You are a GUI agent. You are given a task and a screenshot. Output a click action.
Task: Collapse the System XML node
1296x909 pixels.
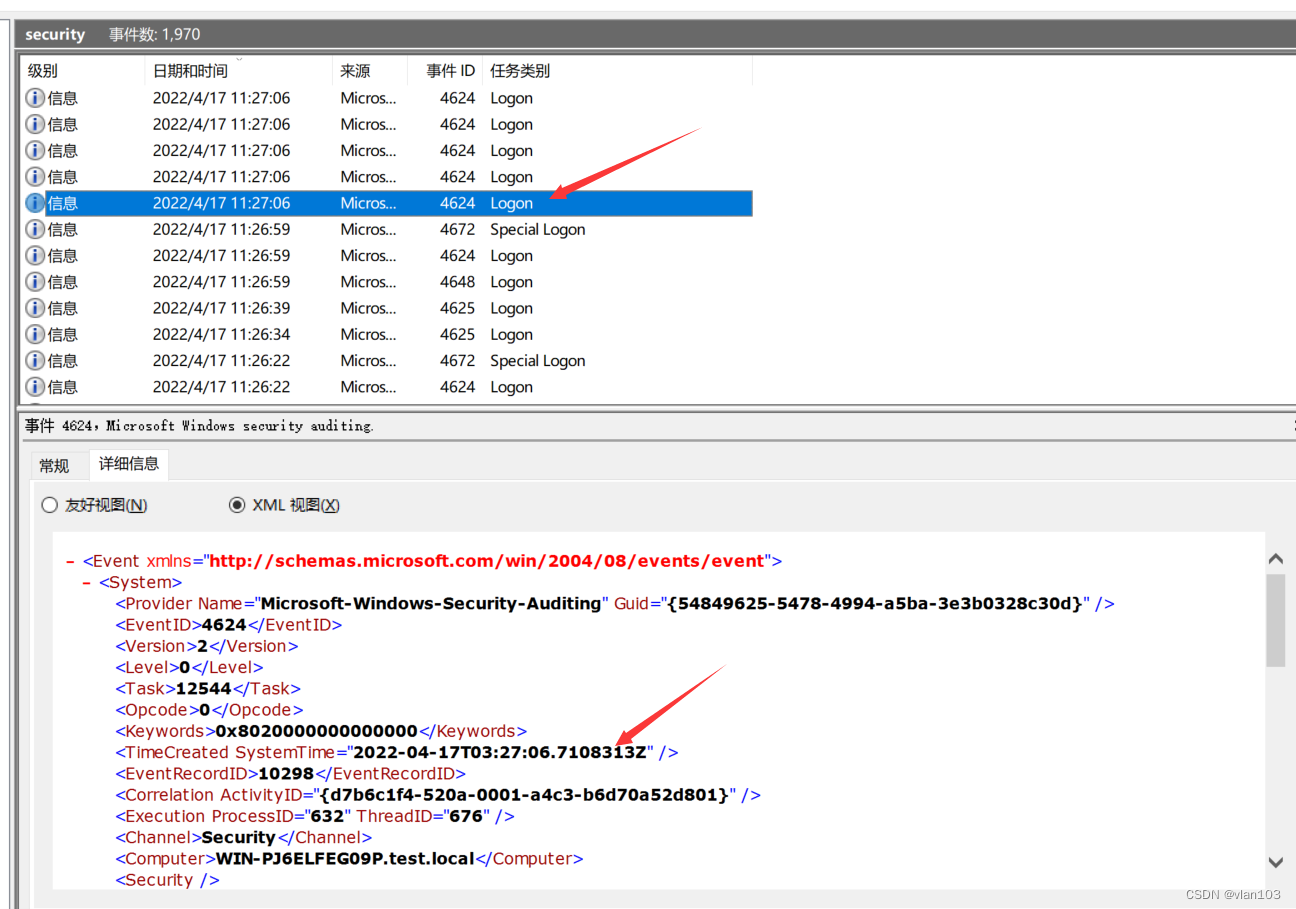[x=87, y=582]
